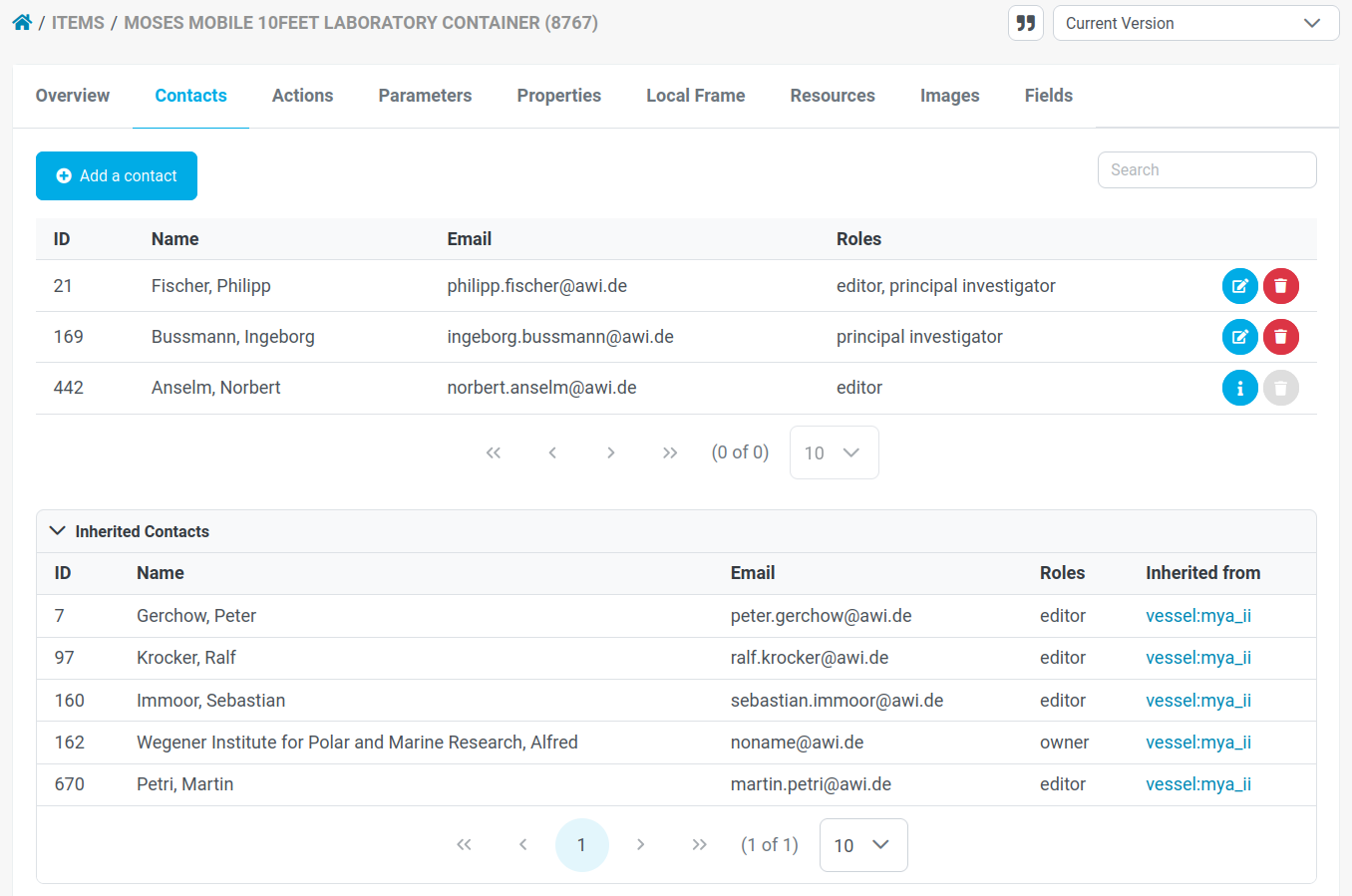This screenshot has width=1352, height=896.
Task: Delete the Fischer, Philipp contact
Action: (1280, 286)
